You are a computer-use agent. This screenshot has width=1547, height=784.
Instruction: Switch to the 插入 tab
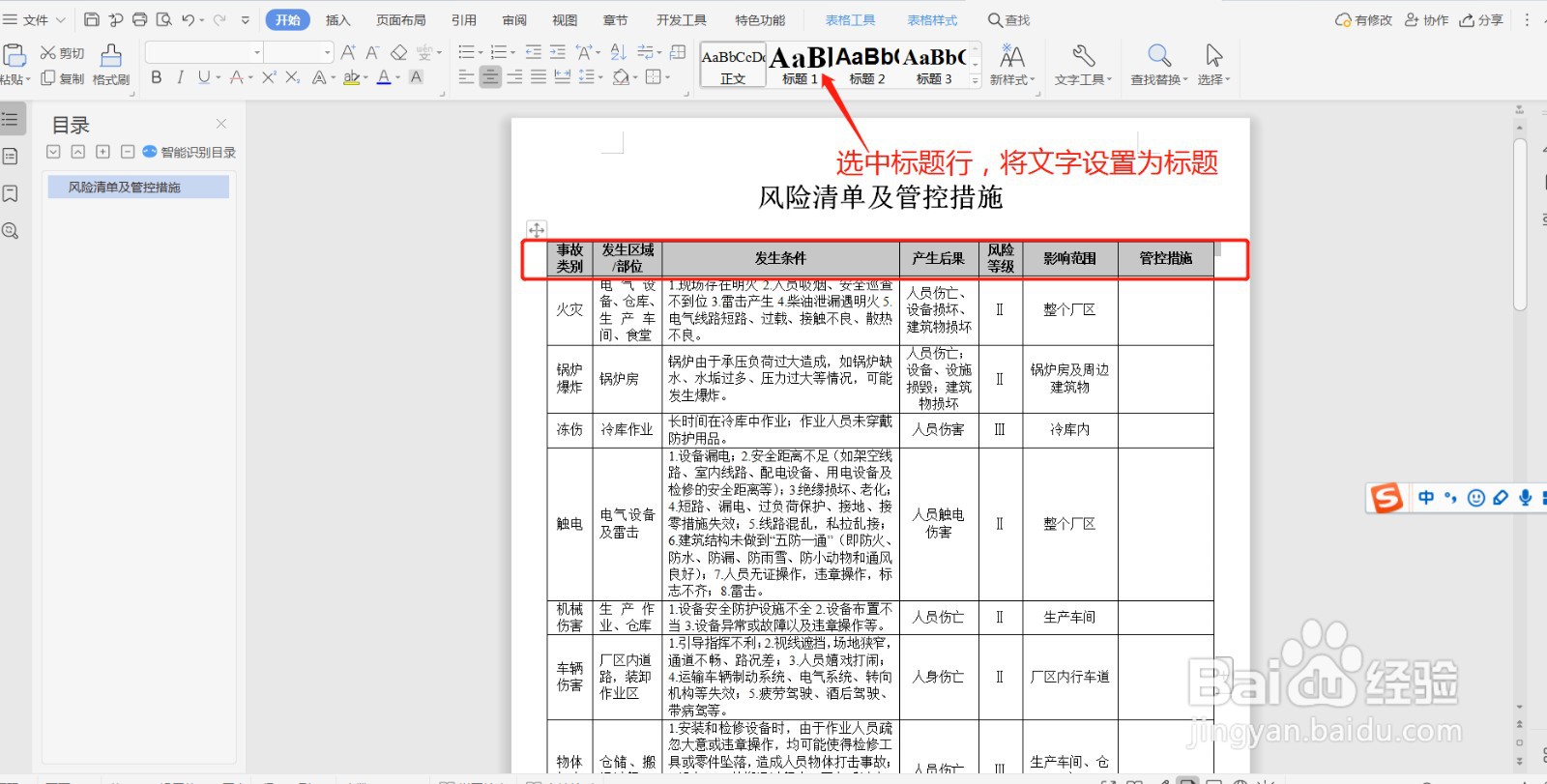(337, 19)
